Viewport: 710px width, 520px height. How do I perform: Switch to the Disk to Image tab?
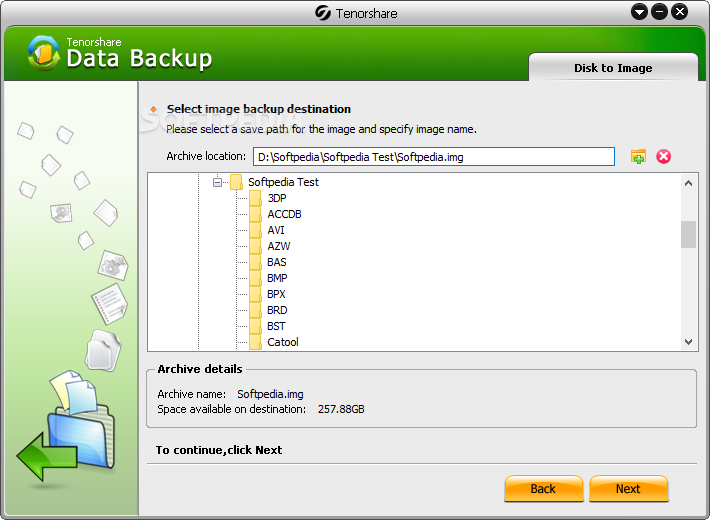click(x=613, y=68)
